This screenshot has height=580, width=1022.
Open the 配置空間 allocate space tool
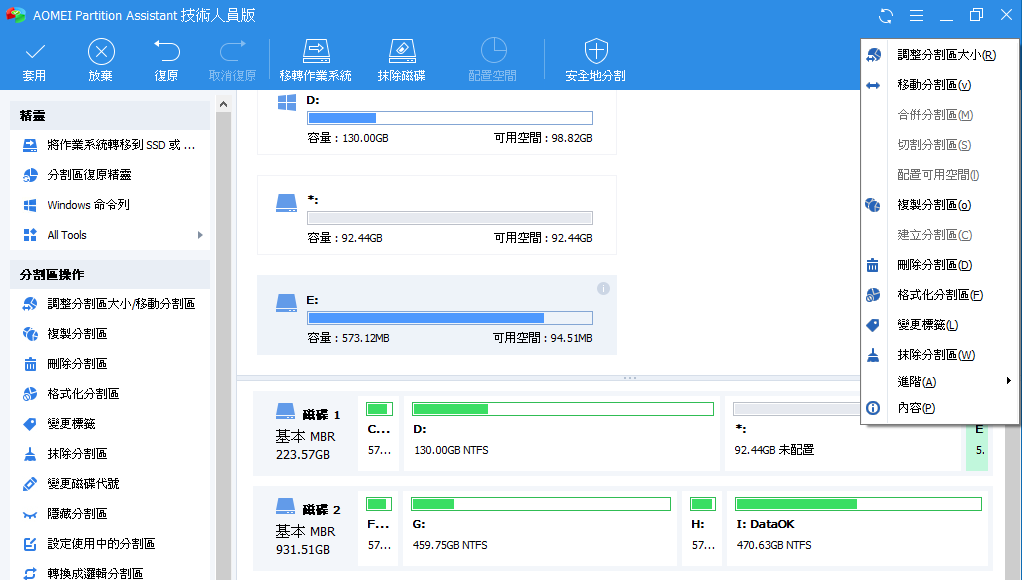click(493, 60)
